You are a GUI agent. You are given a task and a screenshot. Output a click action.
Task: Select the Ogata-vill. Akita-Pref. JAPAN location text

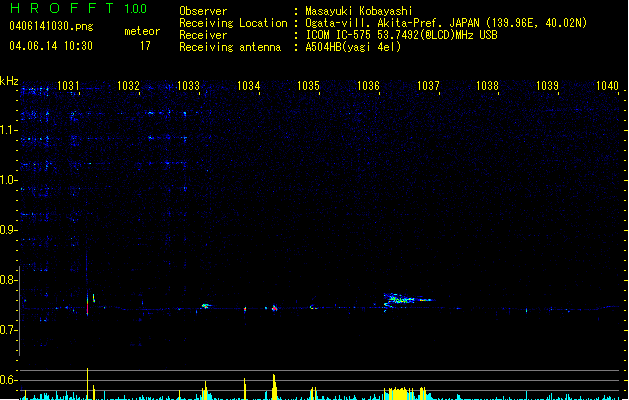pyautogui.click(x=446, y=23)
